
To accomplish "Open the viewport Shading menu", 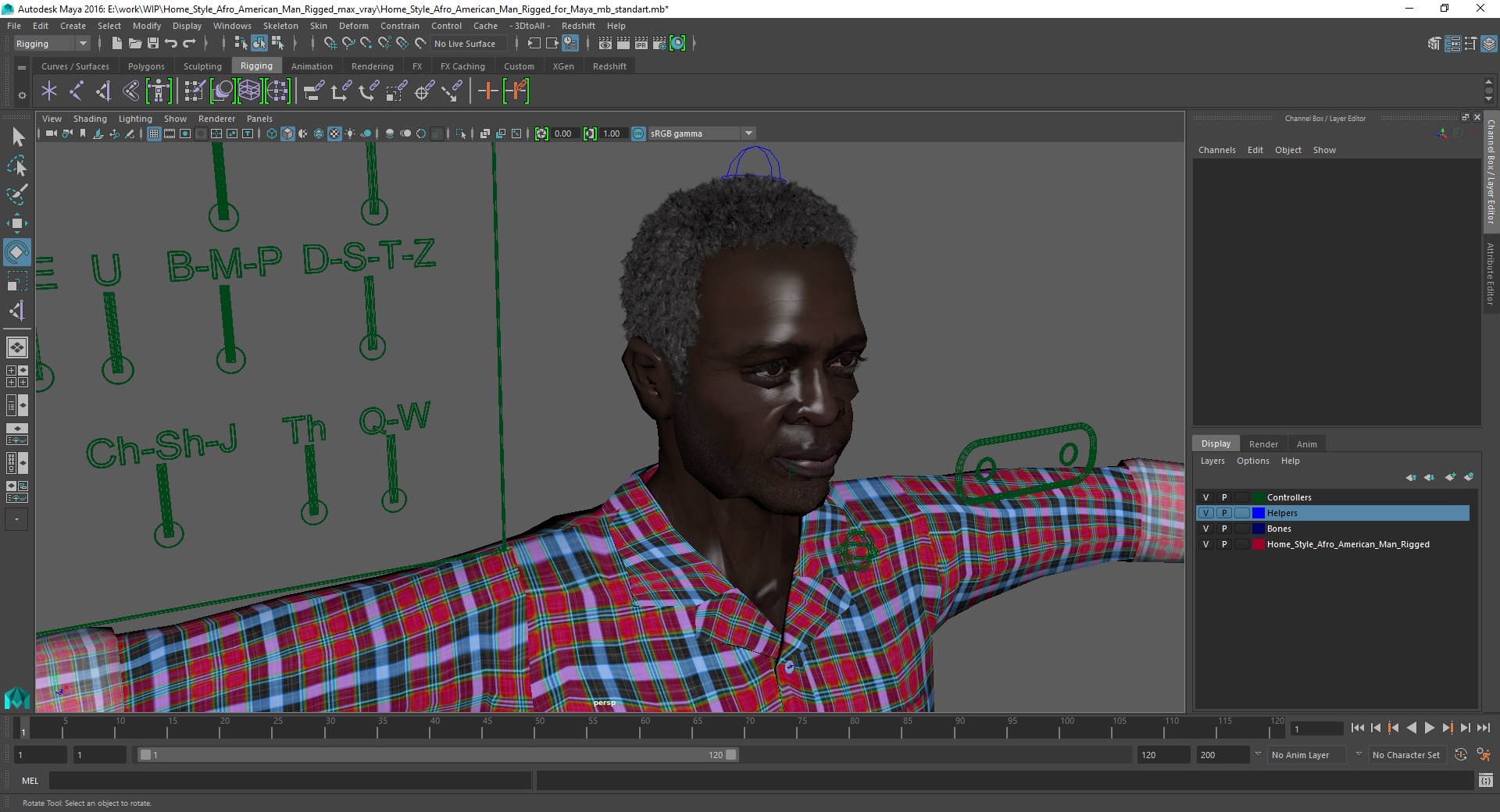I will (x=90, y=119).
